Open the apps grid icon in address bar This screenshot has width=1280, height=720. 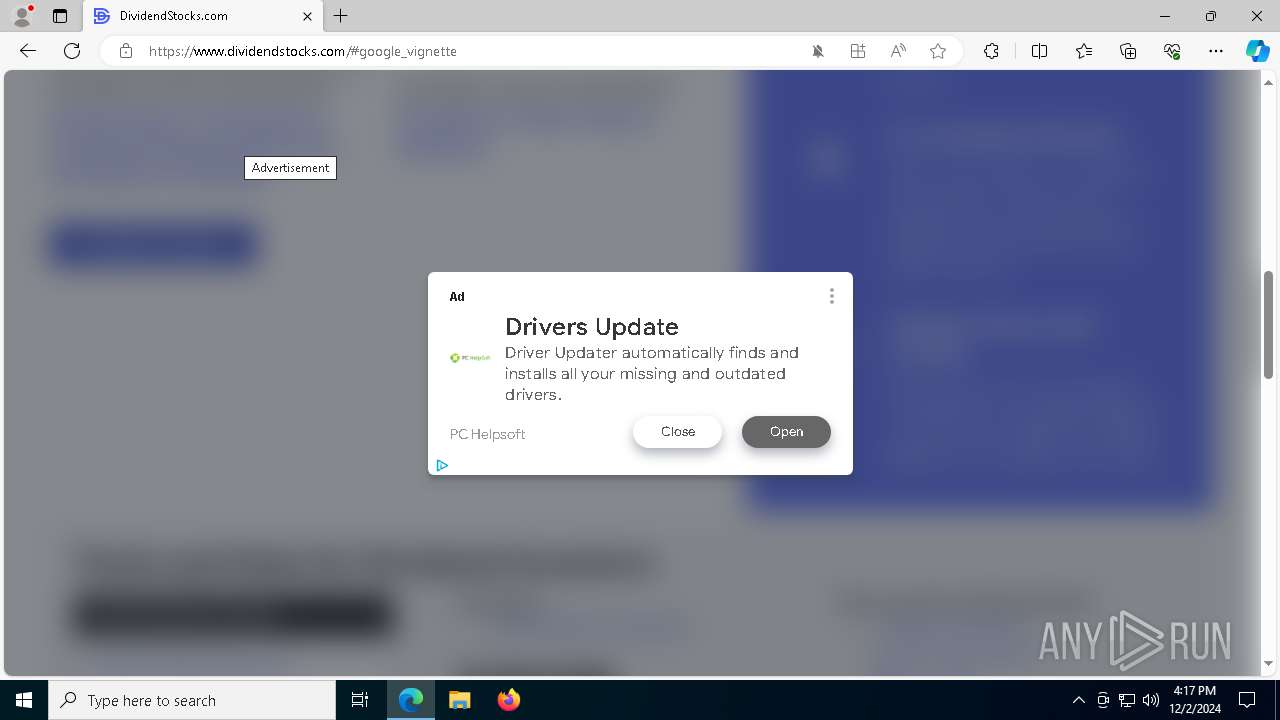(858, 51)
